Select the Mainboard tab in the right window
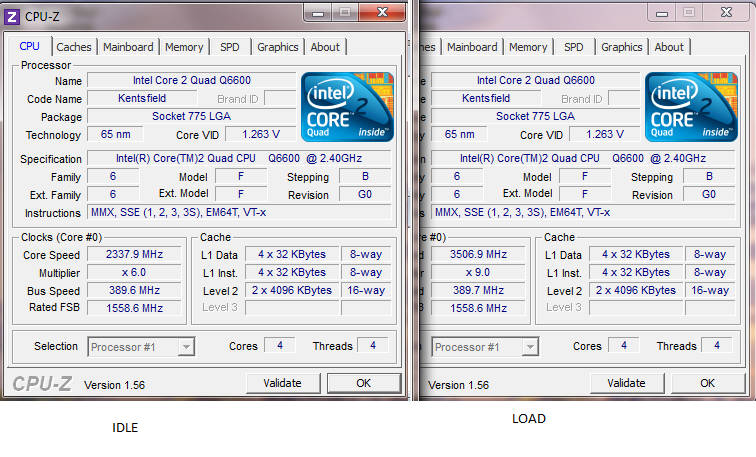This screenshot has width=756, height=457. pyautogui.click(x=472, y=47)
